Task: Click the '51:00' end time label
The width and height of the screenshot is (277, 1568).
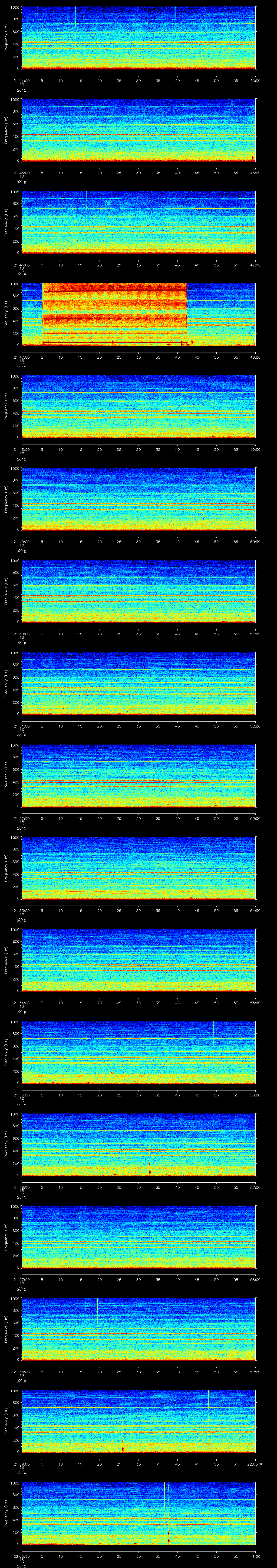Action: [255, 634]
